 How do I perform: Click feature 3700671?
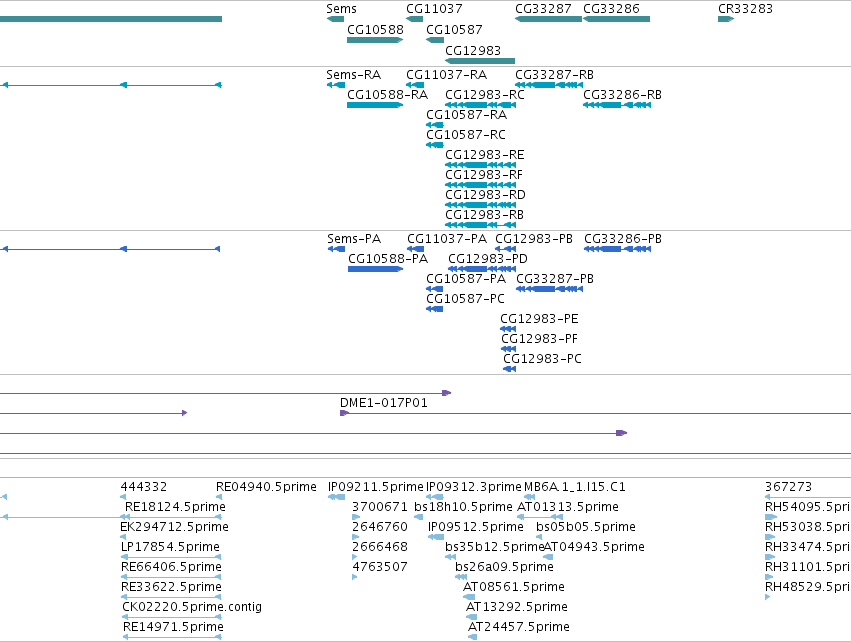tap(355, 517)
